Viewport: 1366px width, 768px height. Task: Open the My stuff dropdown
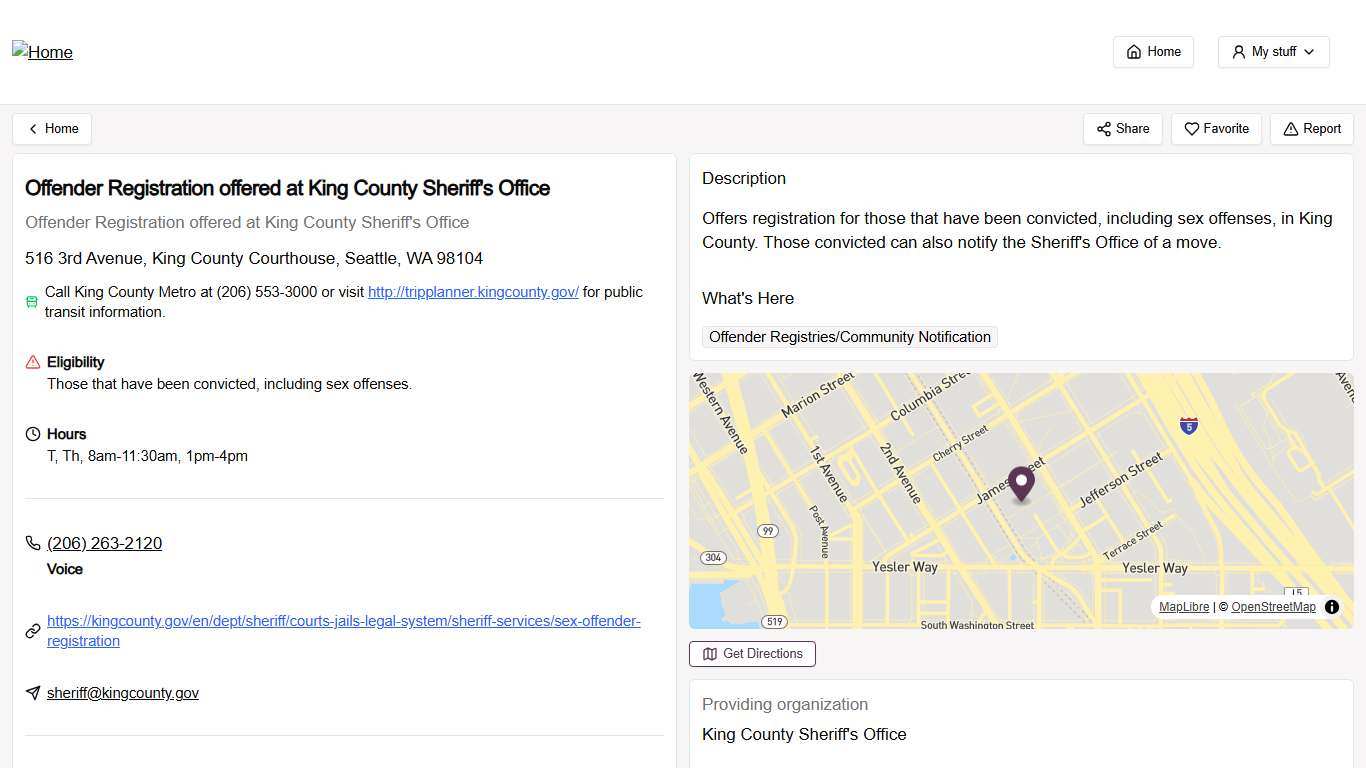[1272, 51]
